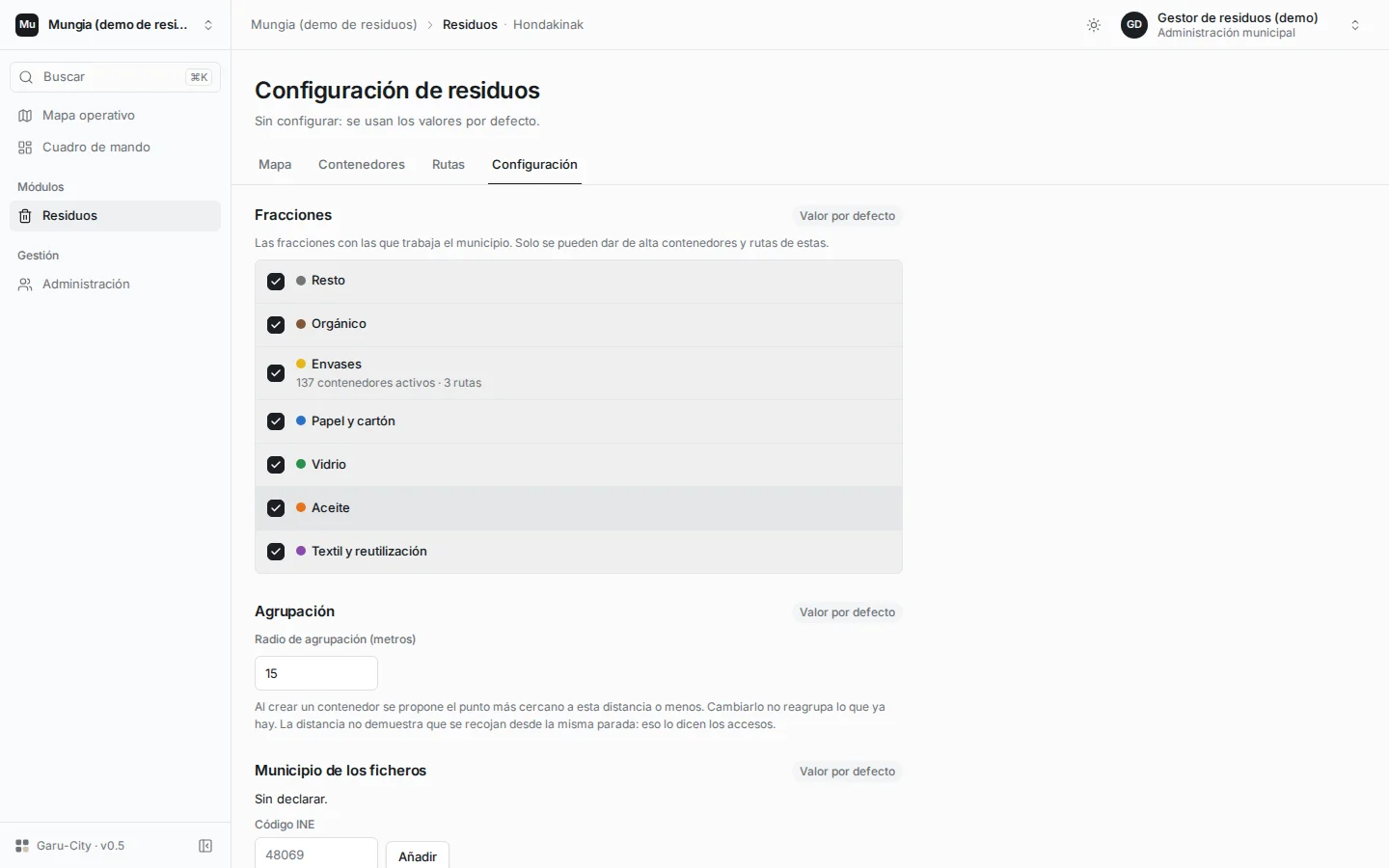Uncheck the Envases fraction checkbox
Screen dimensions: 1389x868
tap(276, 373)
